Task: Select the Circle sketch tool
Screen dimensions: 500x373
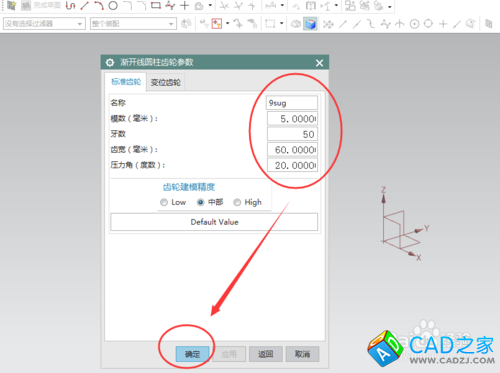Action: click(x=113, y=5)
